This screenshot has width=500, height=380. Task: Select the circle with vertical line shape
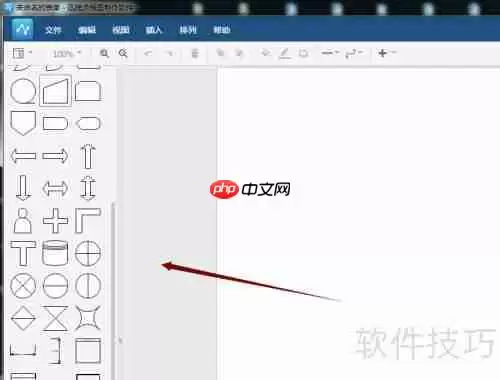(88, 286)
